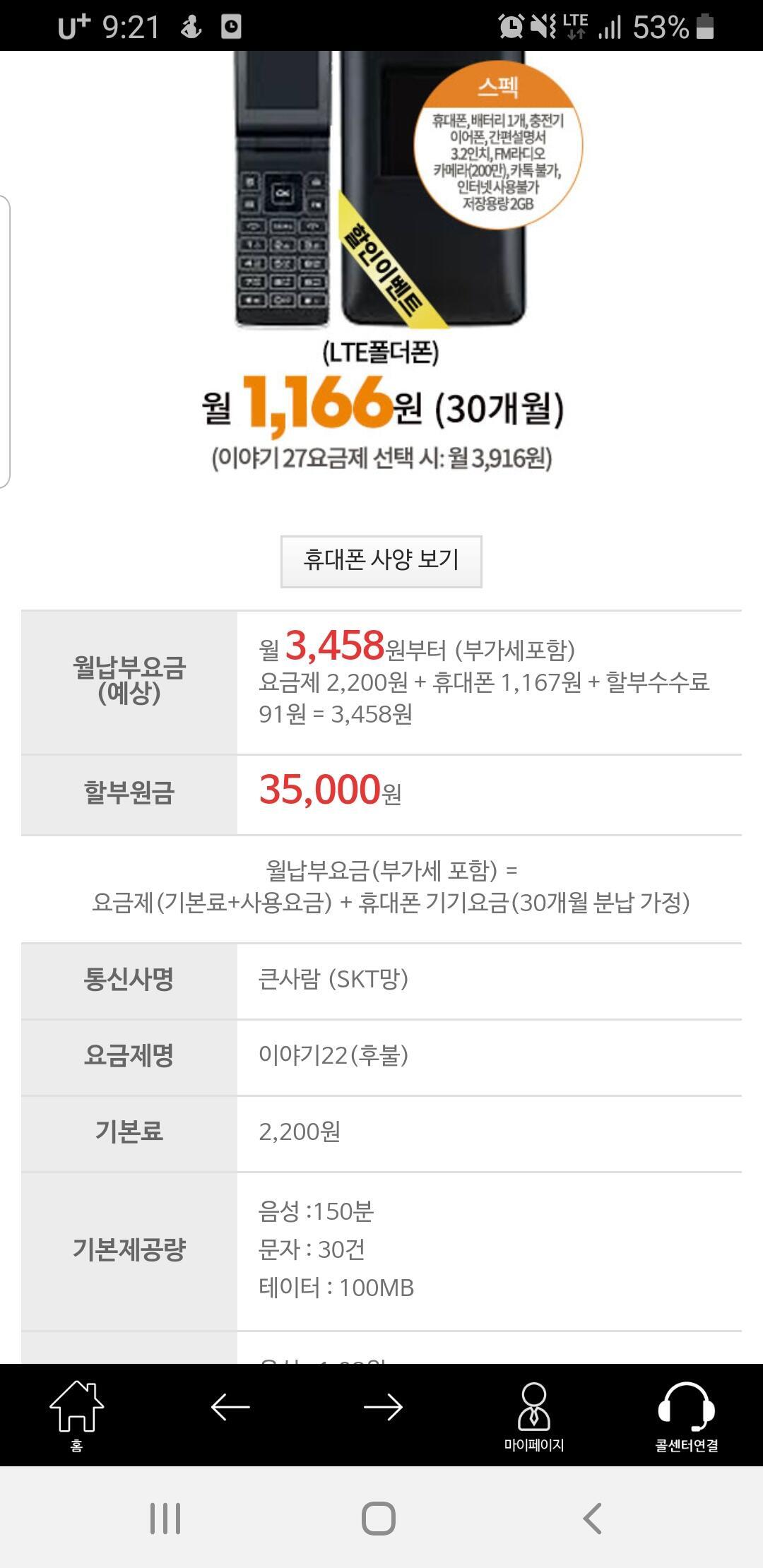Open My Page (마이페이지) icon
The width and height of the screenshot is (763, 1568).
click(534, 1414)
